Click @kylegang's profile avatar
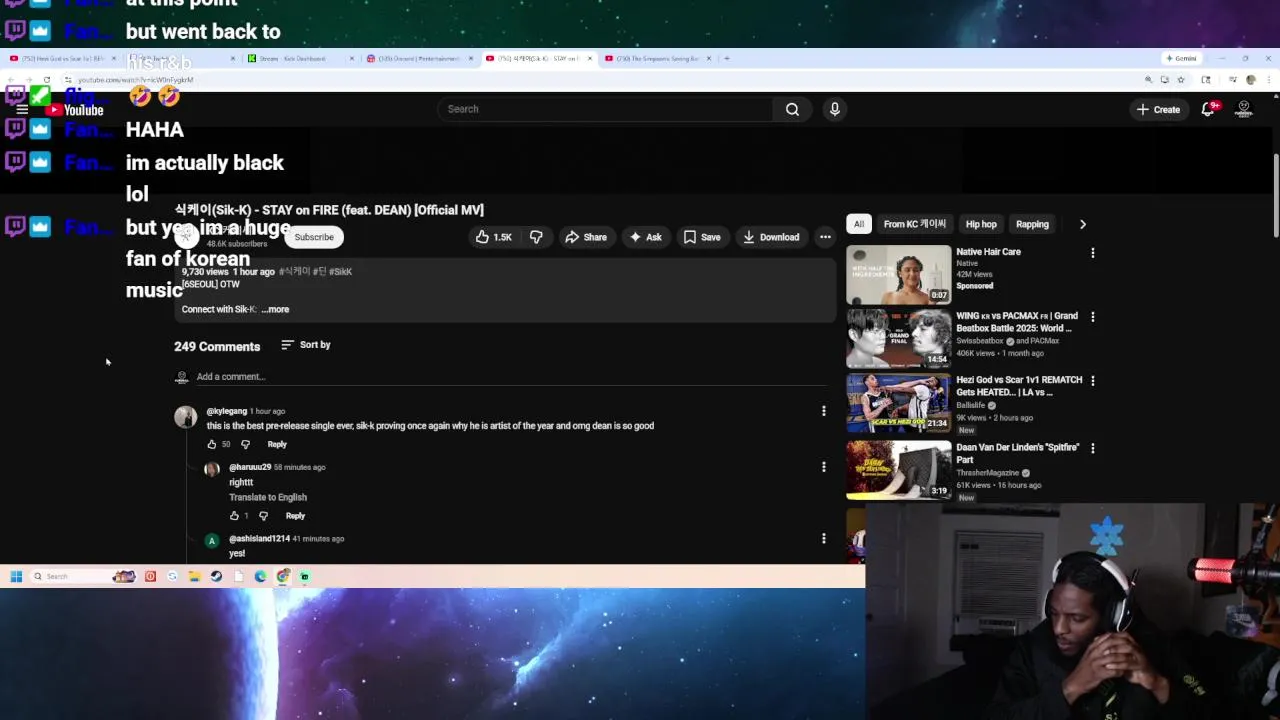 point(186,417)
